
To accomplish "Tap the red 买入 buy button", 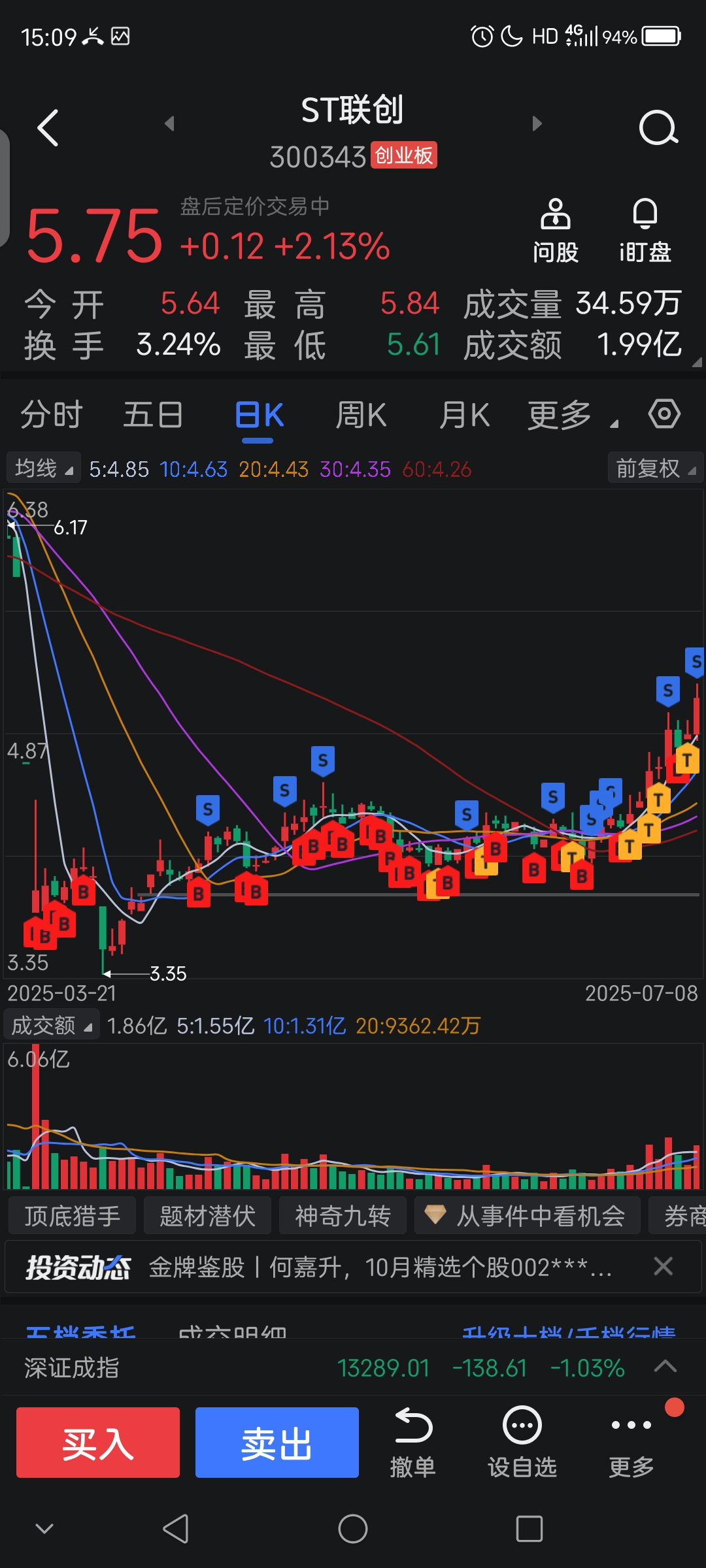I will [x=98, y=1443].
